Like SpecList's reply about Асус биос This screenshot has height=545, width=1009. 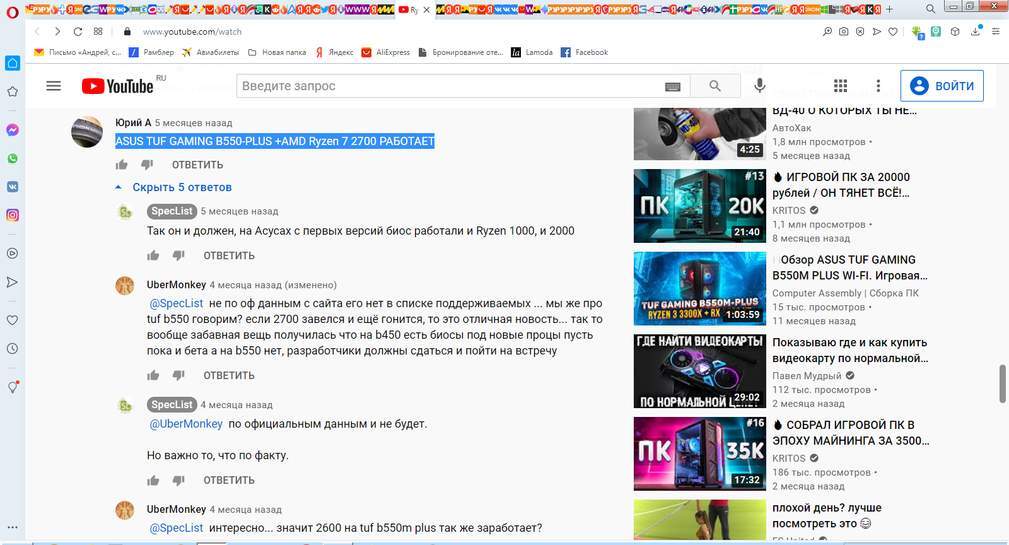[153, 255]
